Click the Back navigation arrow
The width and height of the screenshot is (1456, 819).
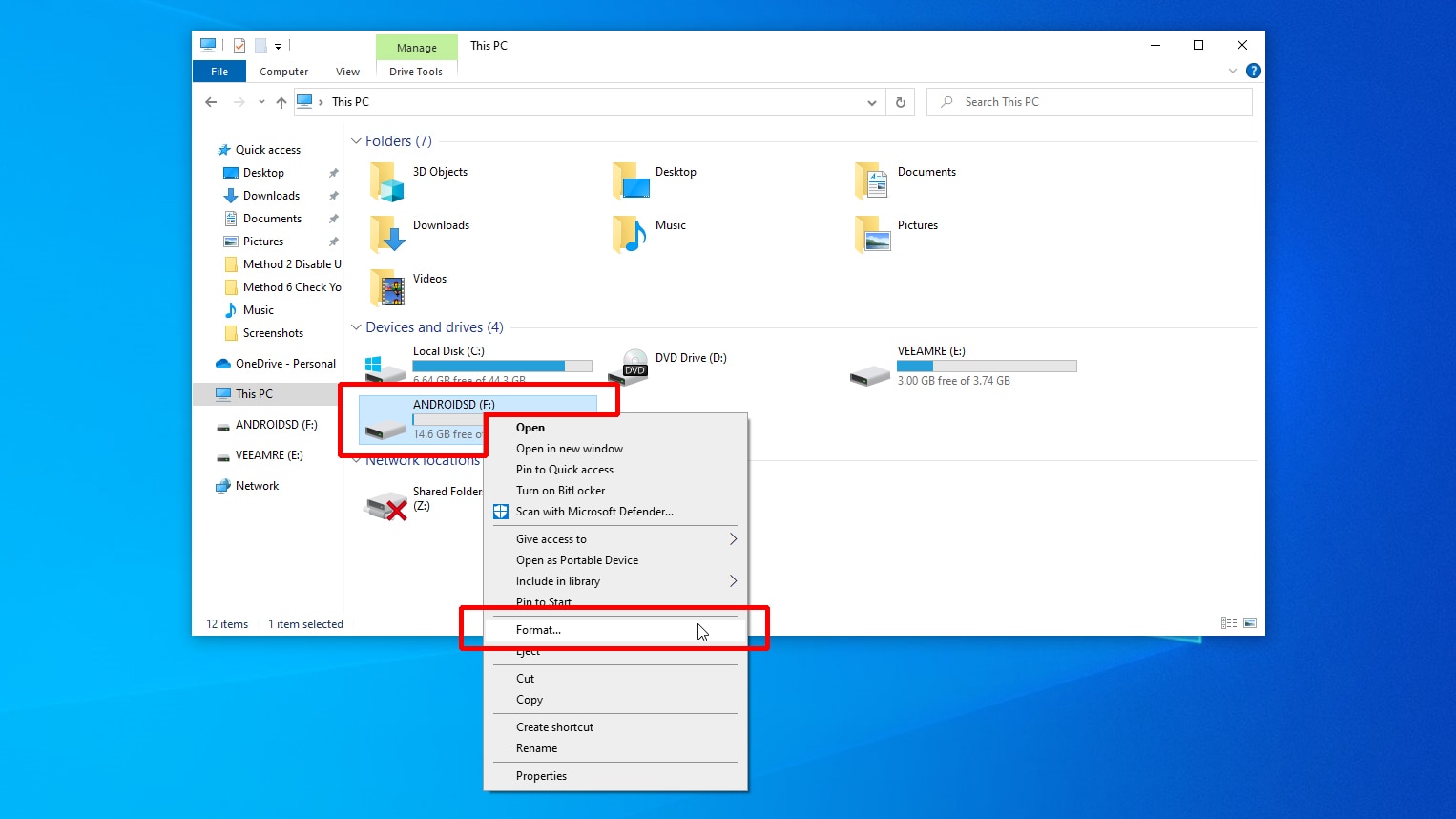click(211, 102)
